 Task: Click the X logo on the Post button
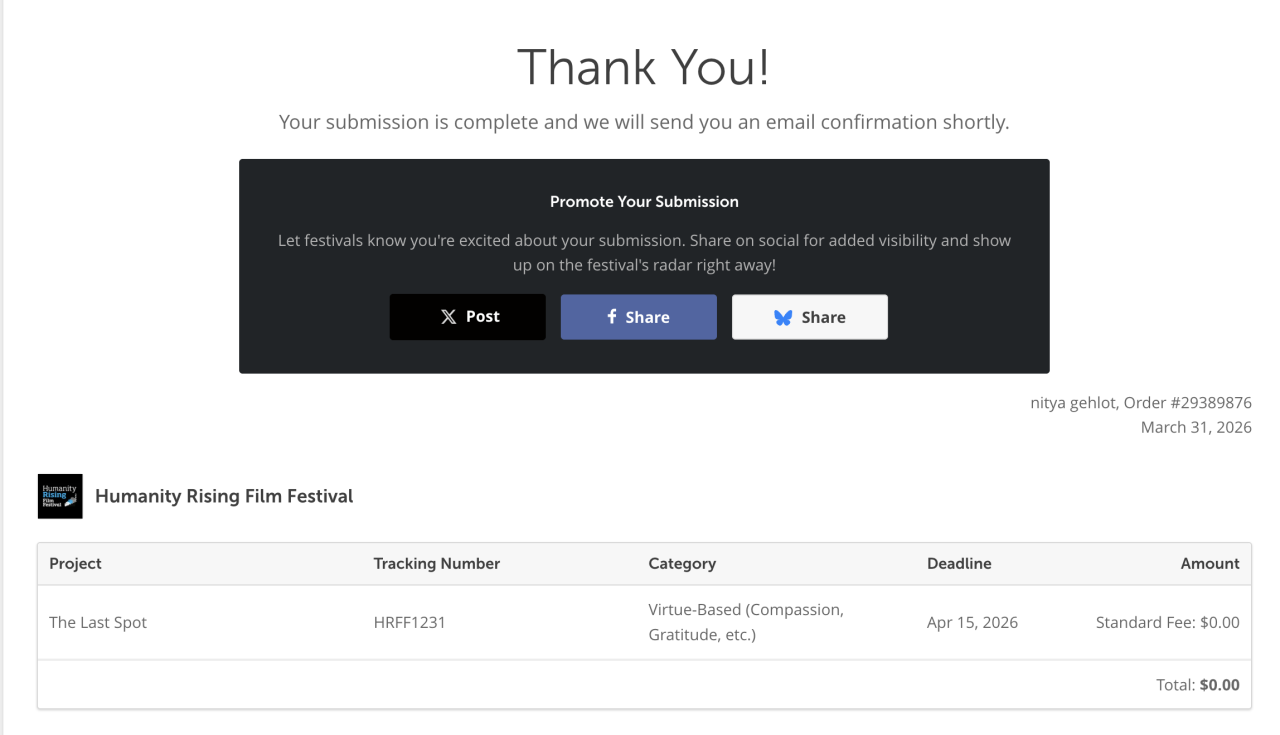click(x=449, y=317)
